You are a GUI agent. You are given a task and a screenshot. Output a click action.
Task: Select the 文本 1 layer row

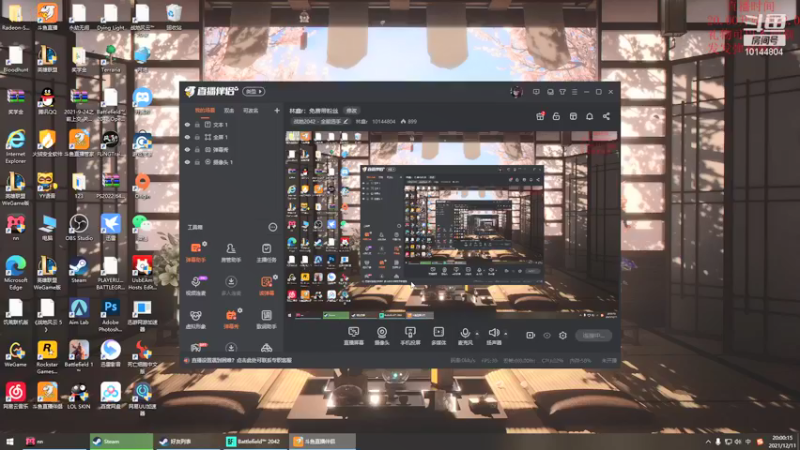(x=232, y=124)
